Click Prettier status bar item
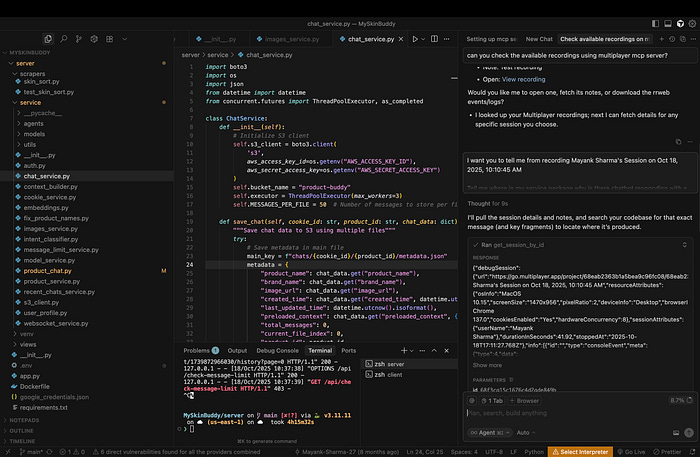 tap(667, 452)
